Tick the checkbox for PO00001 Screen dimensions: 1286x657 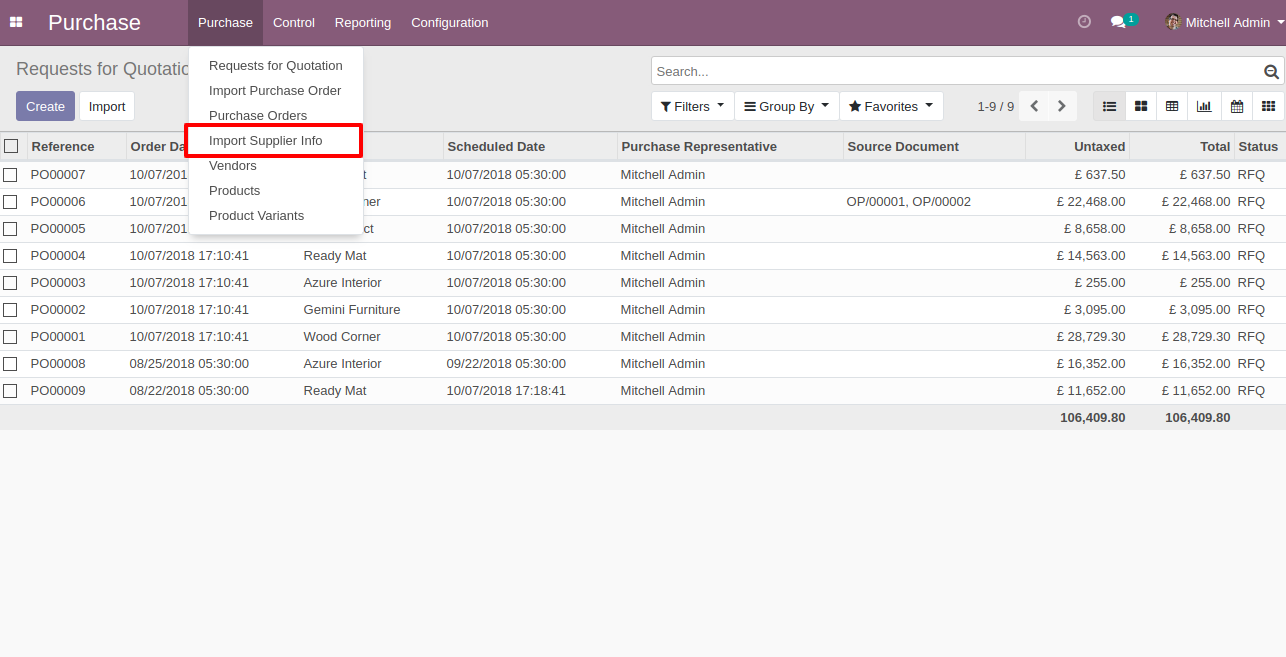point(10,337)
